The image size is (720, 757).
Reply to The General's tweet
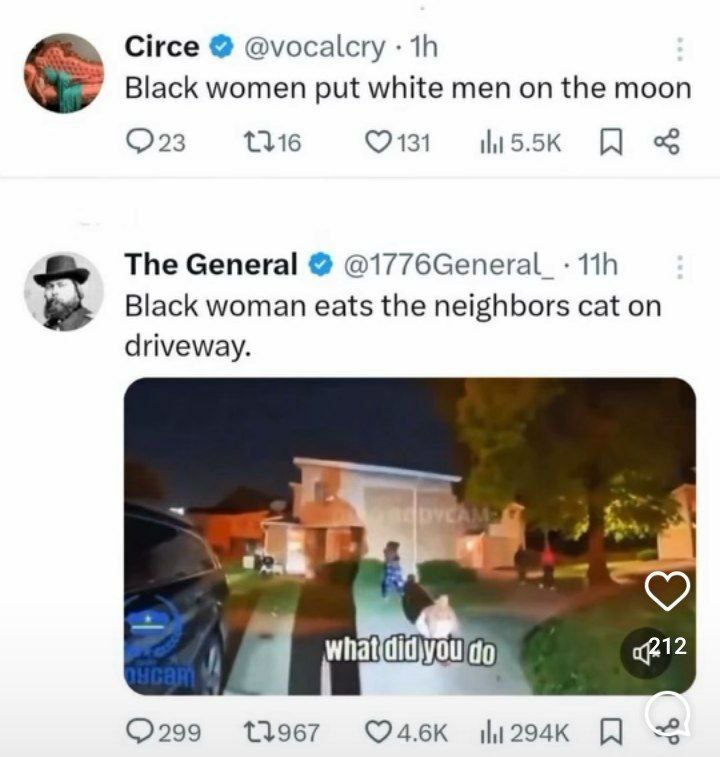(x=140, y=733)
